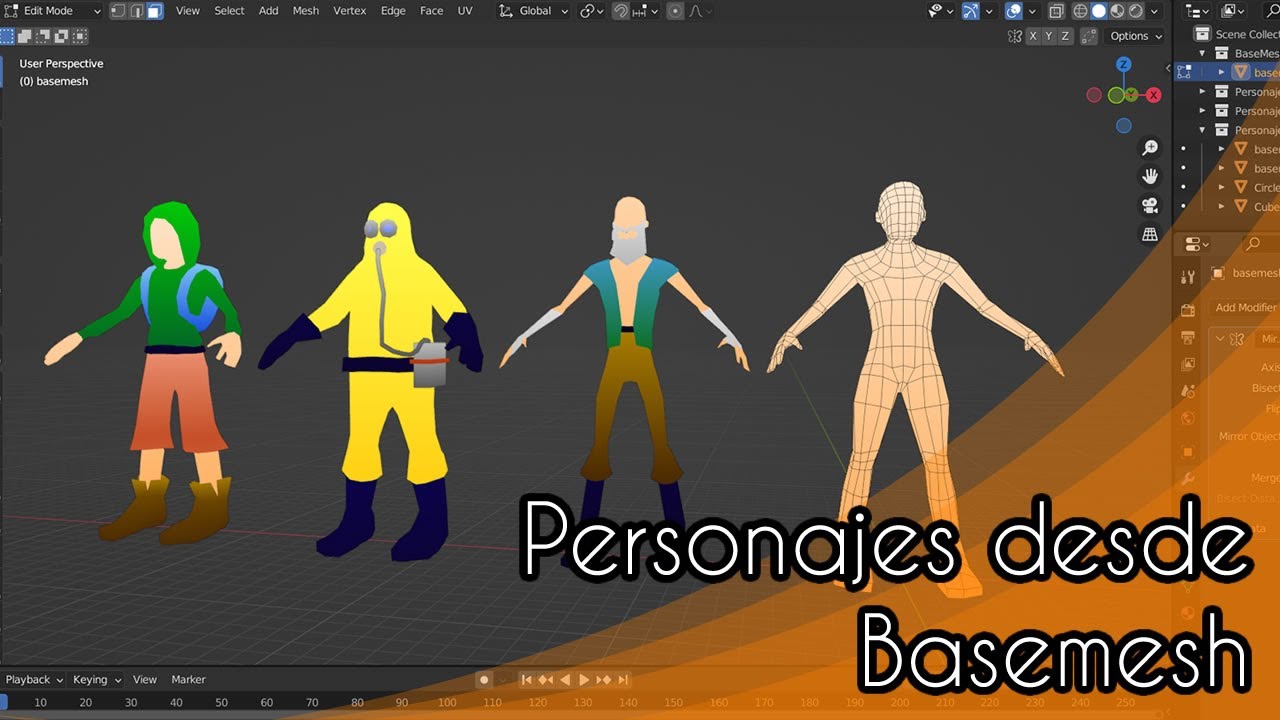Click the blue Z axis gizmo
1280x720 pixels.
point(1124,64)
